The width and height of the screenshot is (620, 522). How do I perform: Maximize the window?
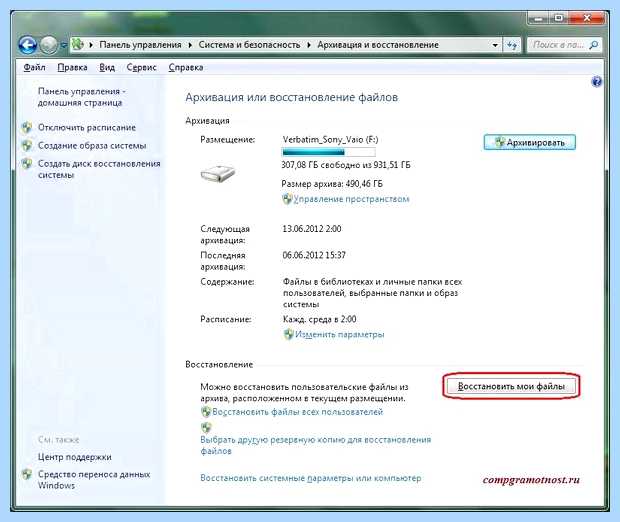click(559, 18)
